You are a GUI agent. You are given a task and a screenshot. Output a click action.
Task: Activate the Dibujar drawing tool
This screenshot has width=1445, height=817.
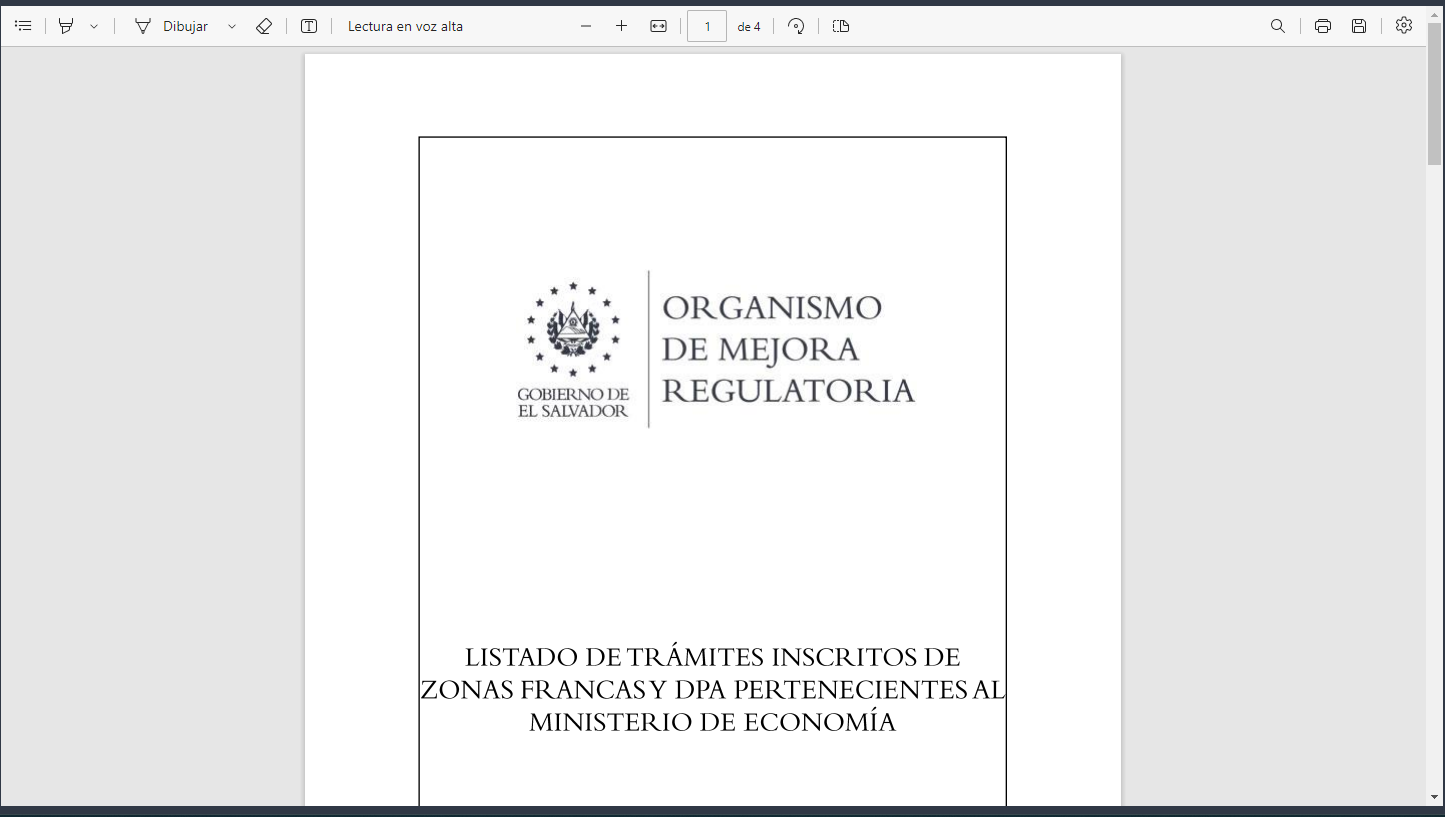pyautogui.click(x=171, y=26)
